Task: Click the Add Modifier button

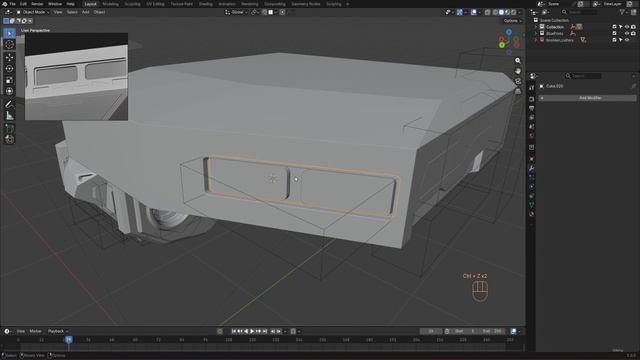Action: (x=587, y=98)
